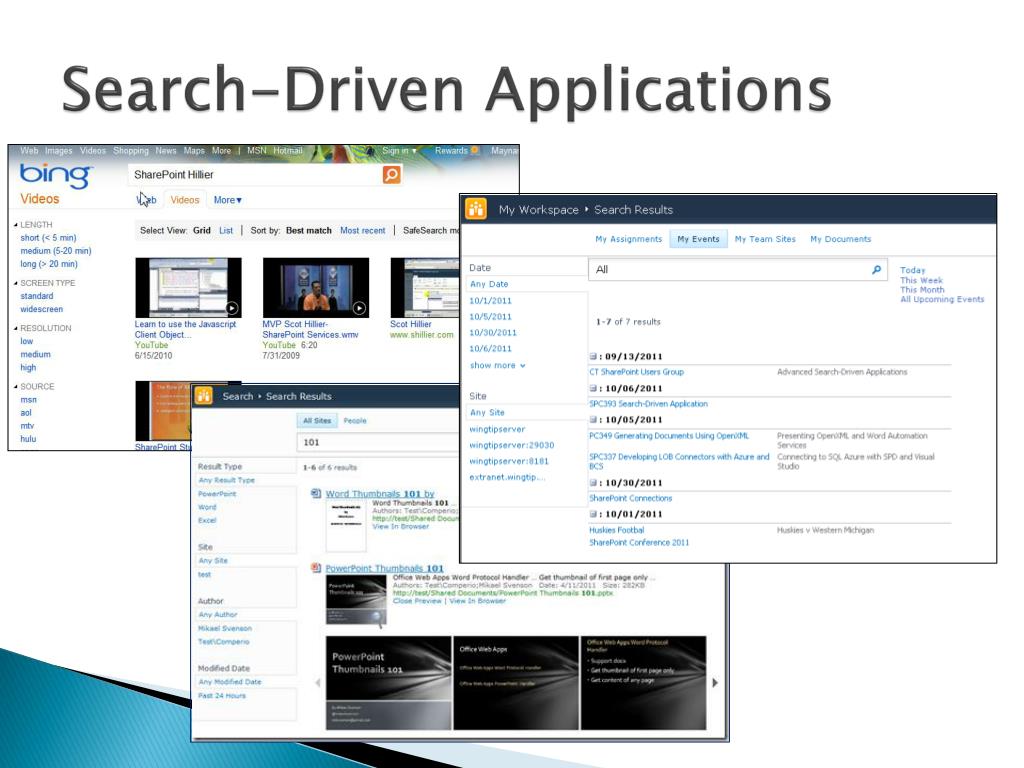Click the previous arrow of the slide preview carousel

tap(318, 682)
